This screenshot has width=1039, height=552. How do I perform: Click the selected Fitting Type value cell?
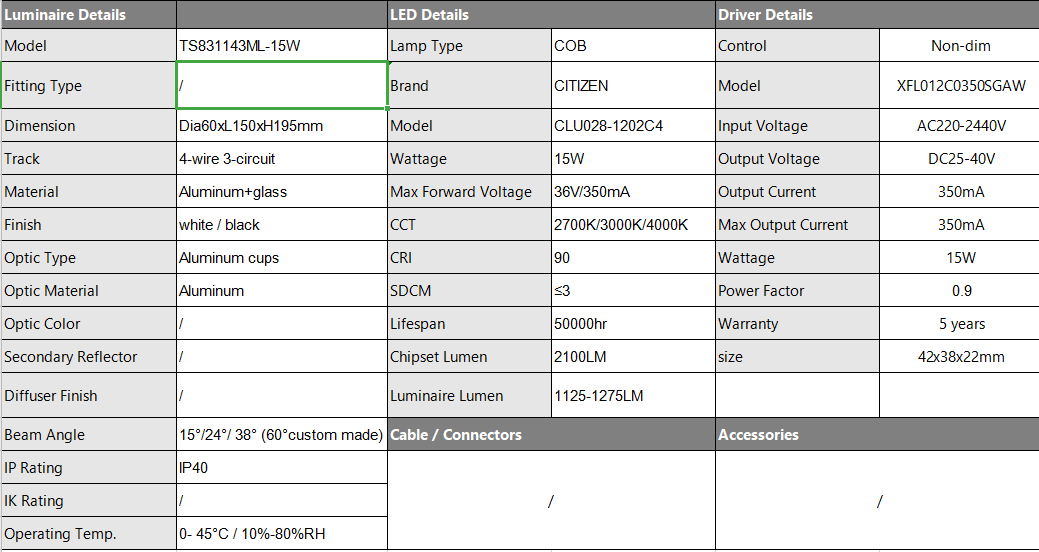[x=282, y=85]
